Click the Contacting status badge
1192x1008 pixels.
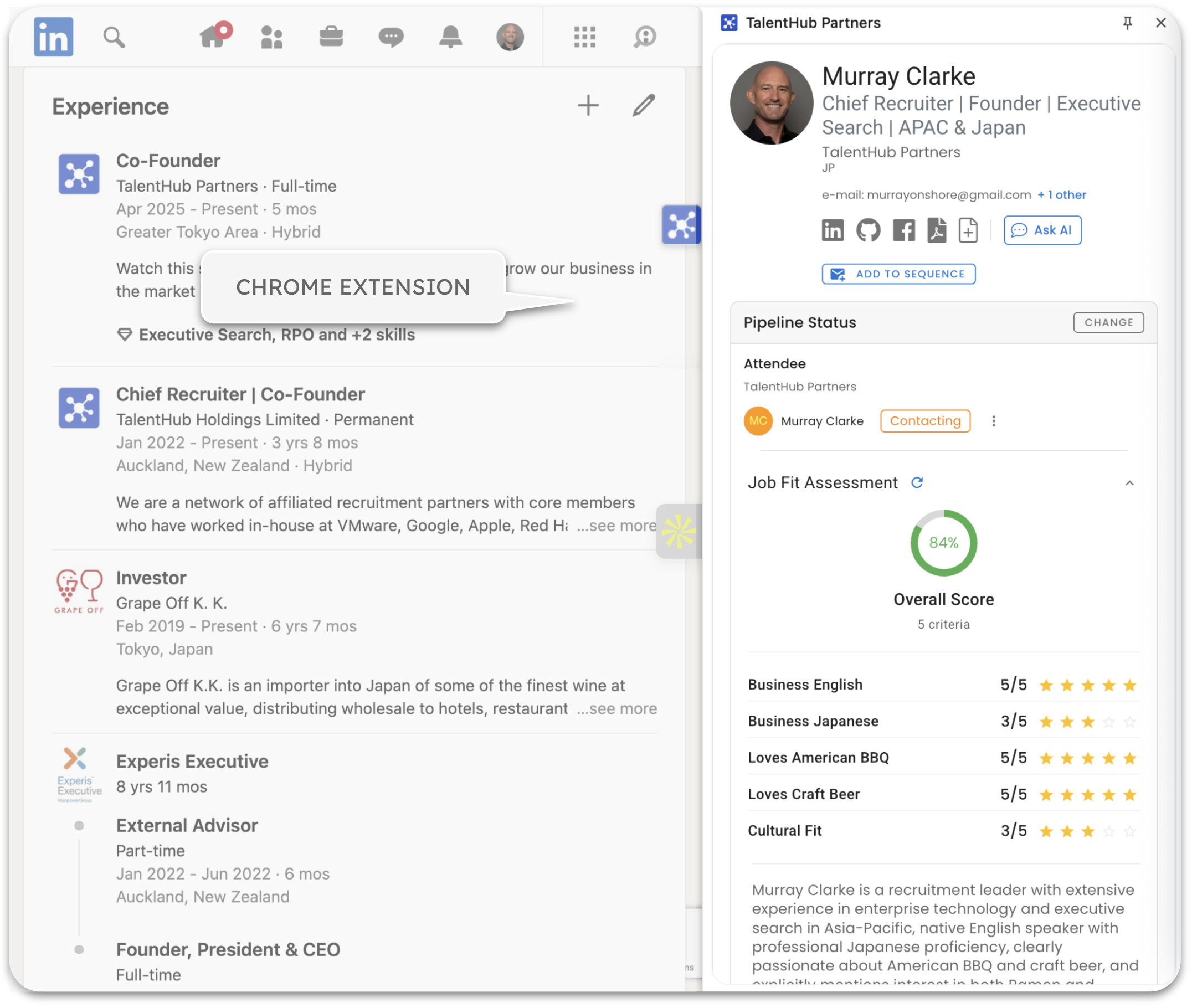coord(925,421)
